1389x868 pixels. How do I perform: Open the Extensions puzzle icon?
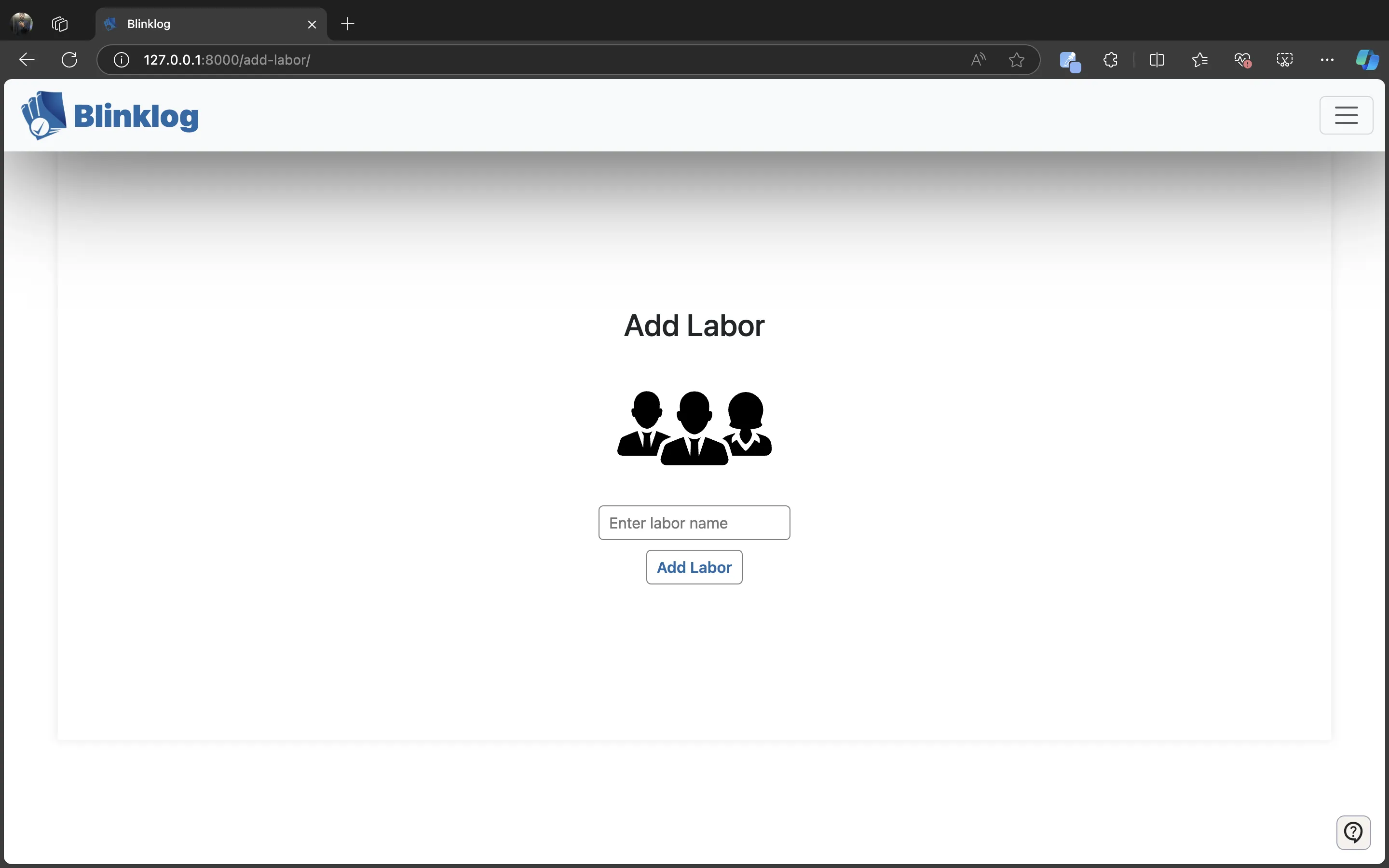[x=1111, y=60]
